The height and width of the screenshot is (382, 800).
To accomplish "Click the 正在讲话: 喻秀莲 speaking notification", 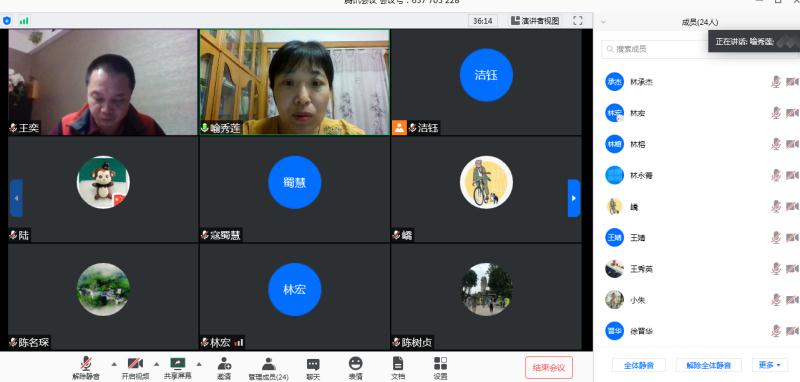I will (x=754, y=42).
